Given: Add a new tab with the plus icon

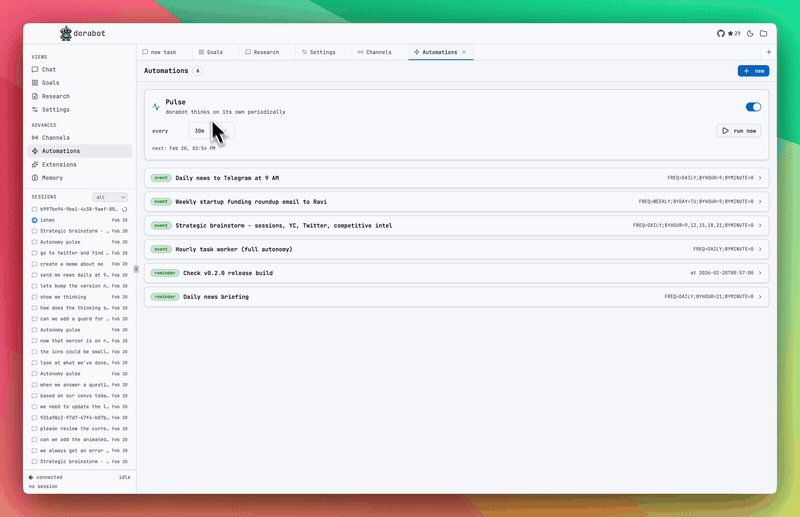Looking at the screenshot, I should [768, 52].
